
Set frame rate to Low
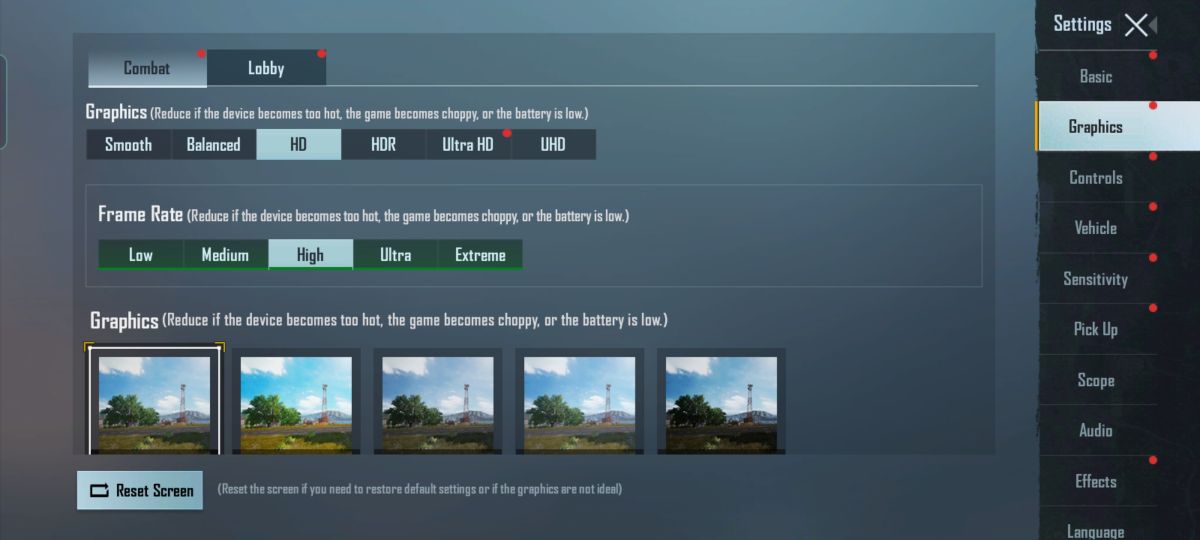(141, 255)
